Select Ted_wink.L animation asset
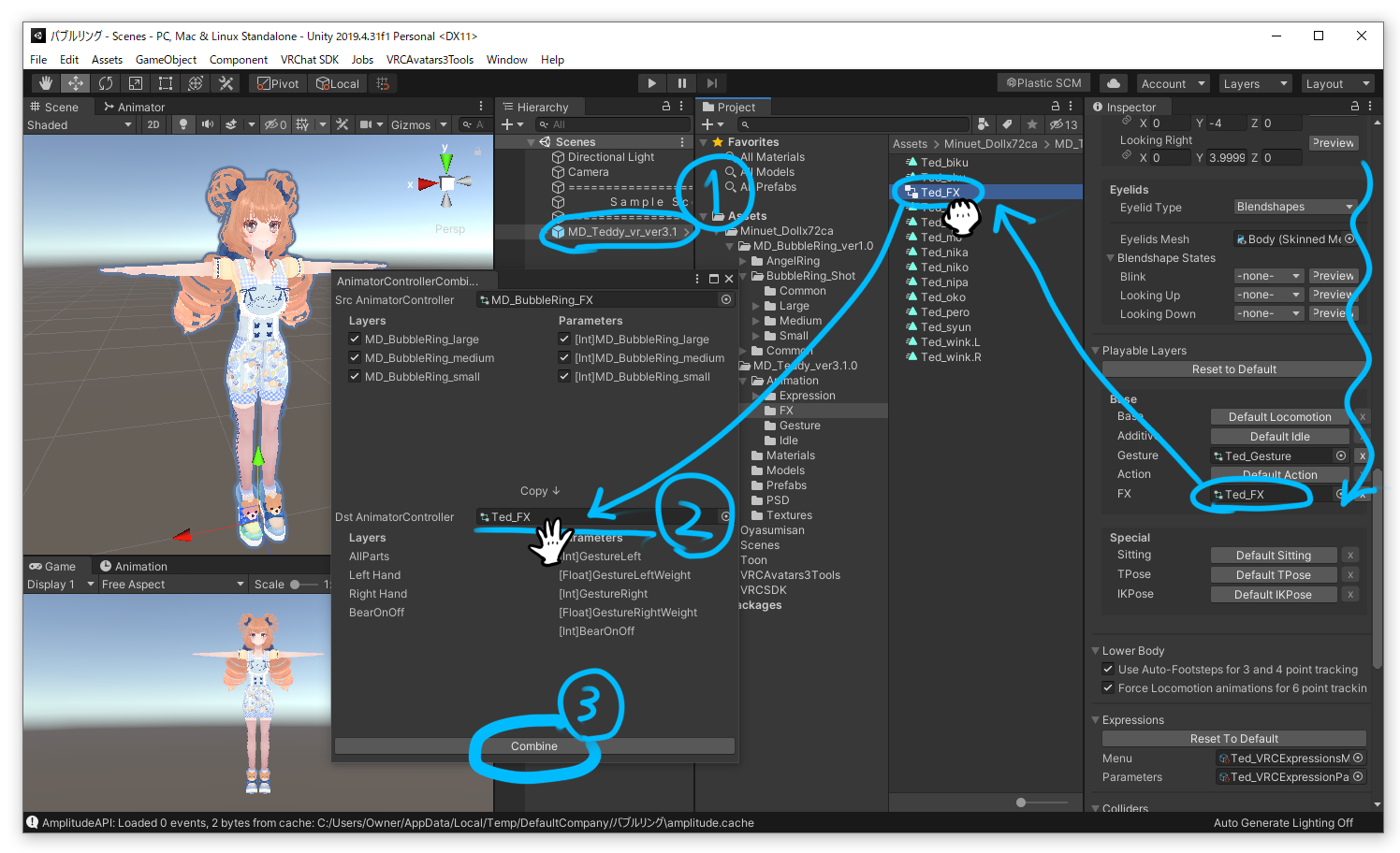 [x=950, y=342]
